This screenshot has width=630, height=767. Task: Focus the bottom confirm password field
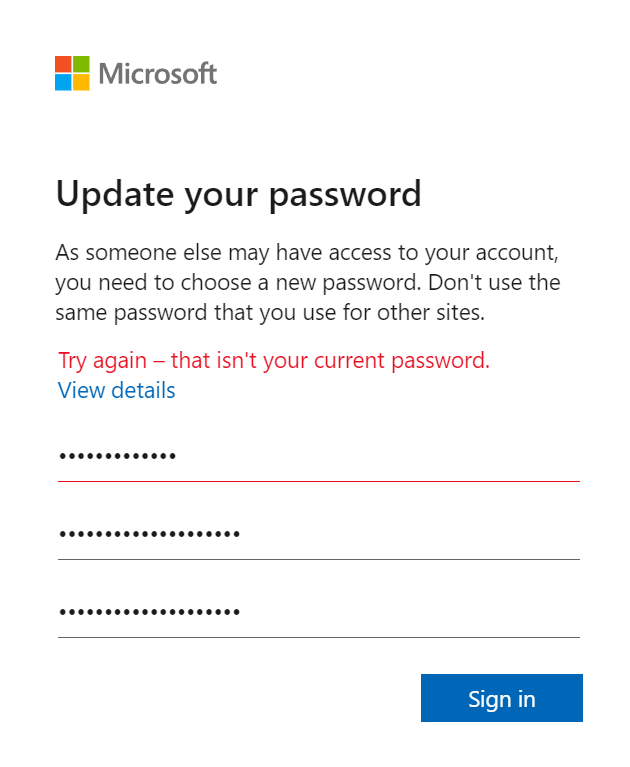pos(318,612)
